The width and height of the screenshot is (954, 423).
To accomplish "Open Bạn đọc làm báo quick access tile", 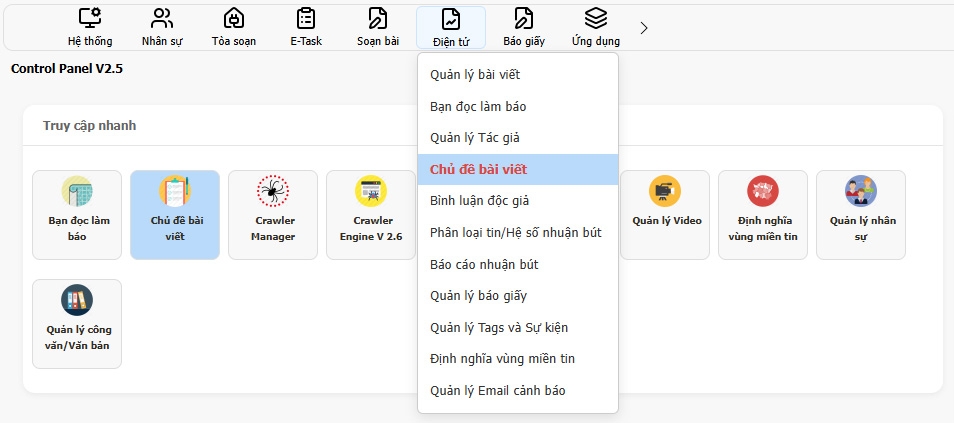I will pos(77,215).
